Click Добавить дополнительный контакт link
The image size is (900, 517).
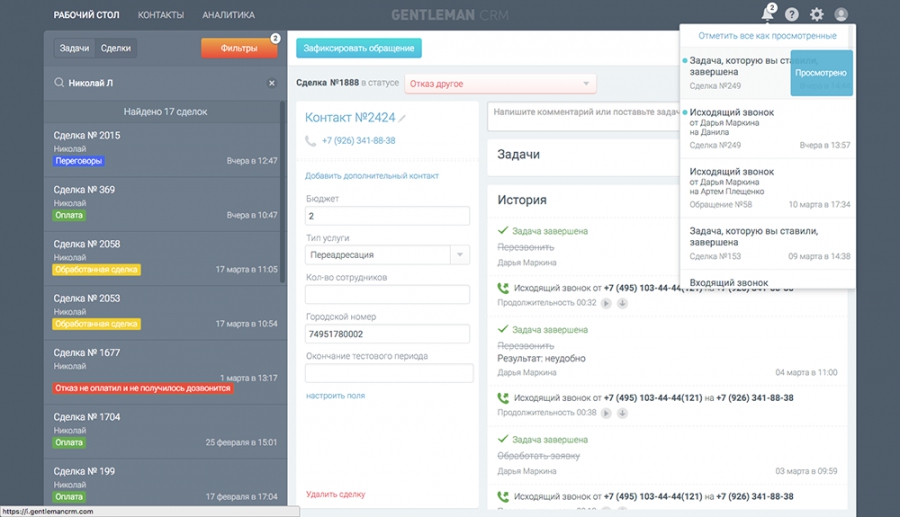click(x=371, y=176)
